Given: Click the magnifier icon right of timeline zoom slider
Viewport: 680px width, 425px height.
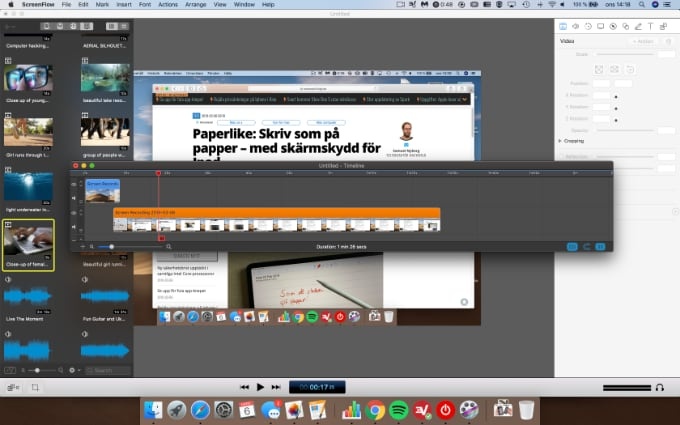Looking at the screenshot, I should (x=169, y=247).
